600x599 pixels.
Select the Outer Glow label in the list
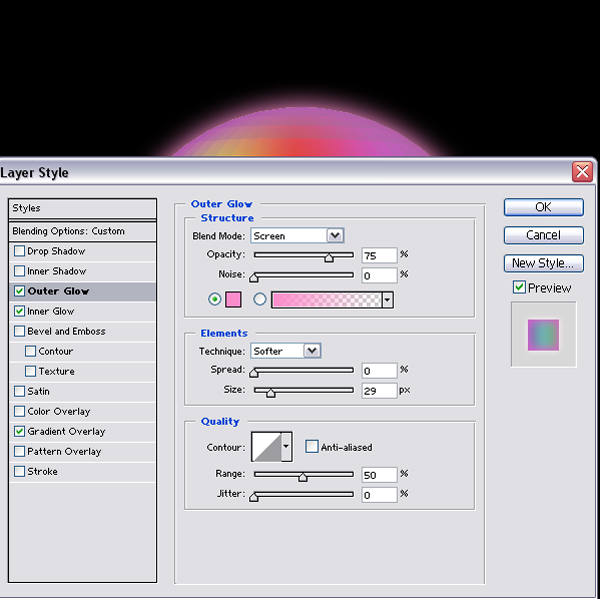click(x=58, y=291)
